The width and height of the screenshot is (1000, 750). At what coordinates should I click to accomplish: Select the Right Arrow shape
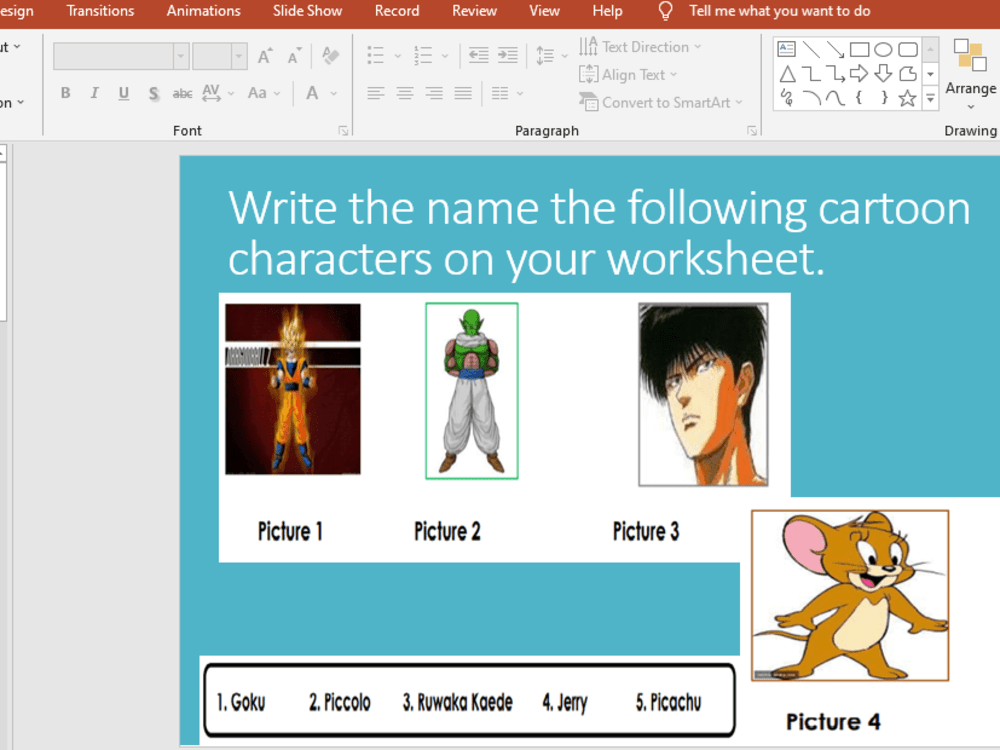coord(859,74)
